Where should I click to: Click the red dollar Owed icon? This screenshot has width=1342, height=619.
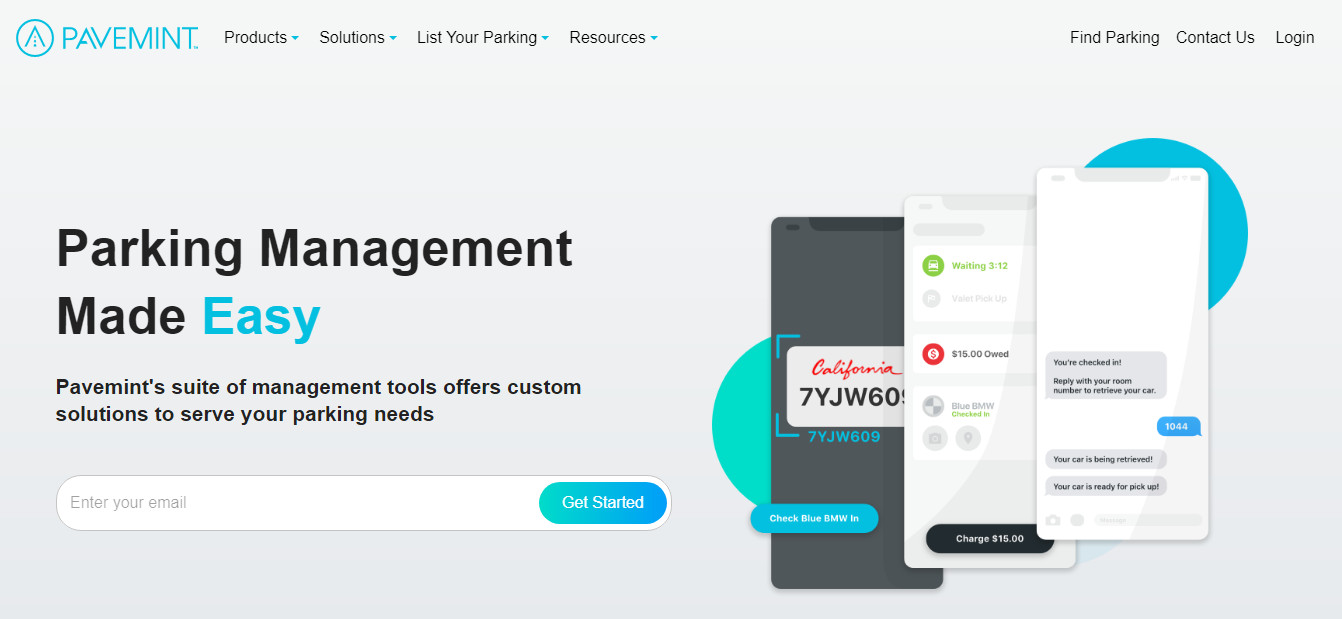point(933,353)
